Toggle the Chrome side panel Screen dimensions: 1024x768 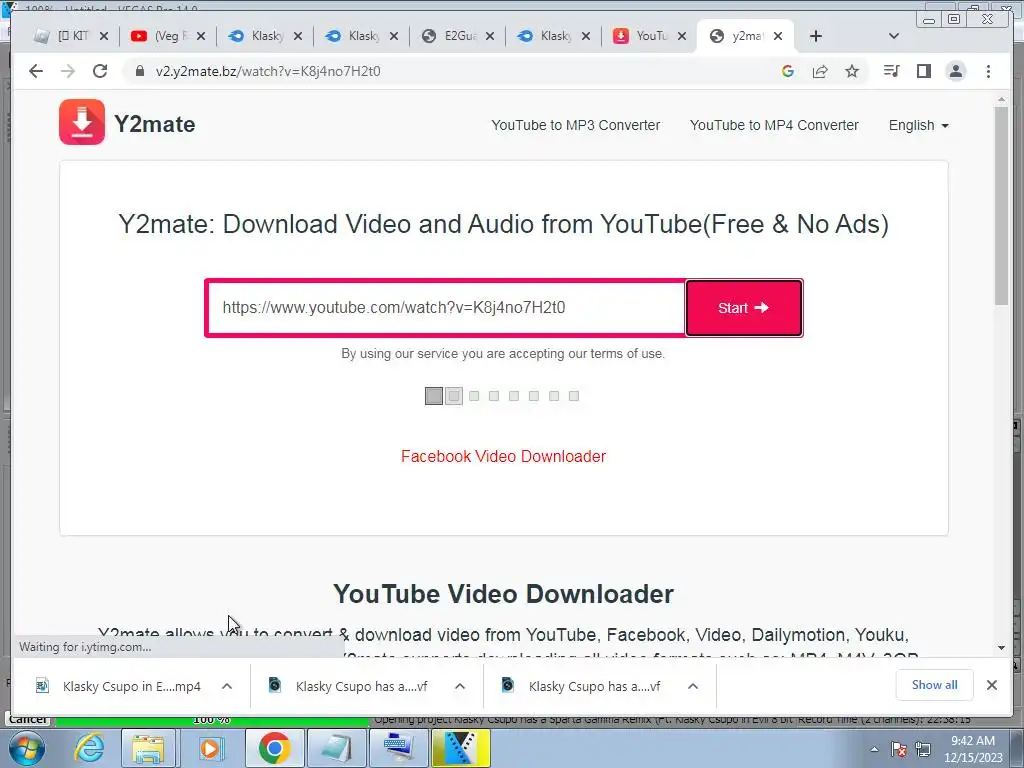(923, 71)
